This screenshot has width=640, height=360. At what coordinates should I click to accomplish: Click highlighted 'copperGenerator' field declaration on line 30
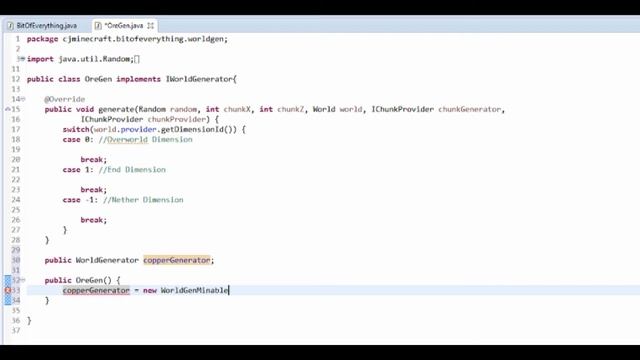(176, 260)
